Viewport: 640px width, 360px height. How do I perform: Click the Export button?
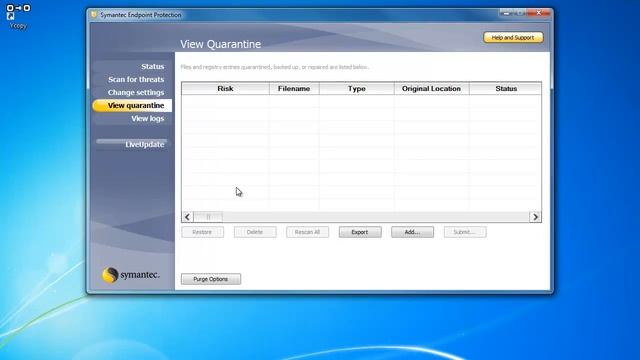[360, 232]
